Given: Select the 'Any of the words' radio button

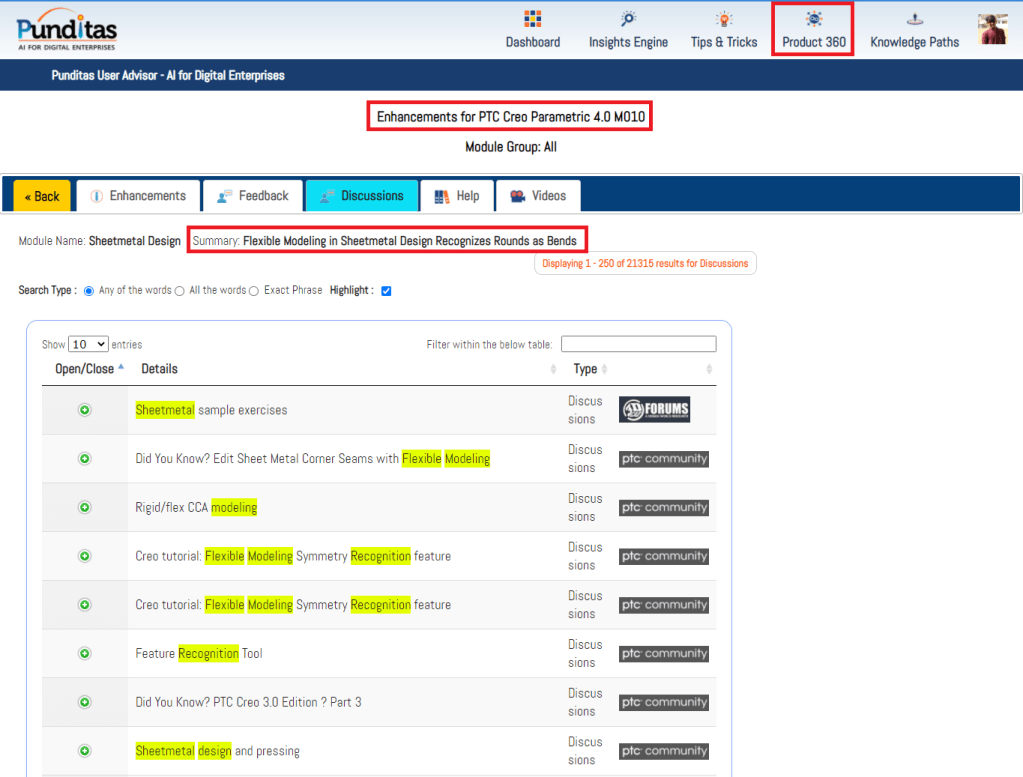Looking at the screenshot, I should 89,291.
